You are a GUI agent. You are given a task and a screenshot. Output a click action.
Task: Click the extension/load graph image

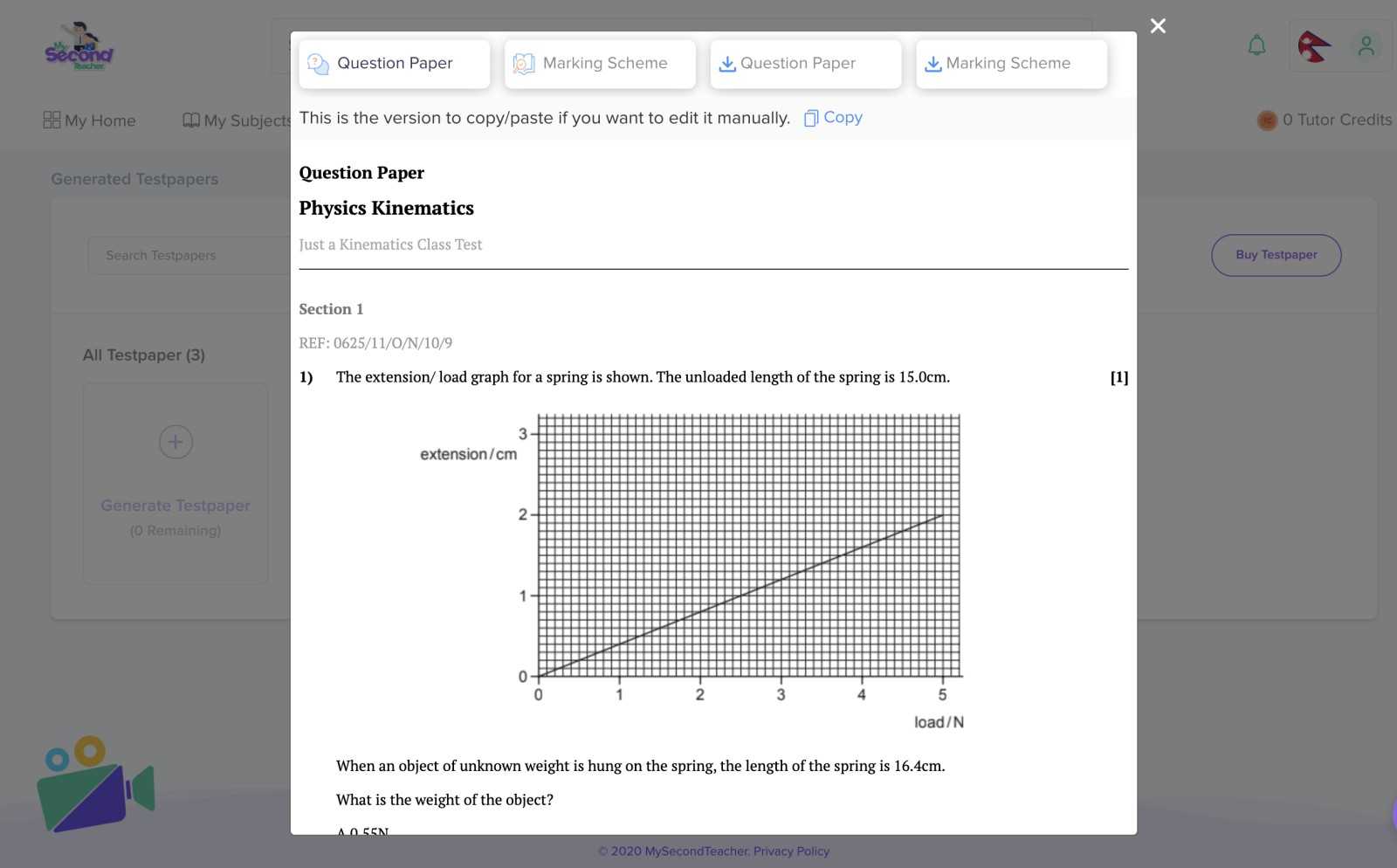pos(692,570)
